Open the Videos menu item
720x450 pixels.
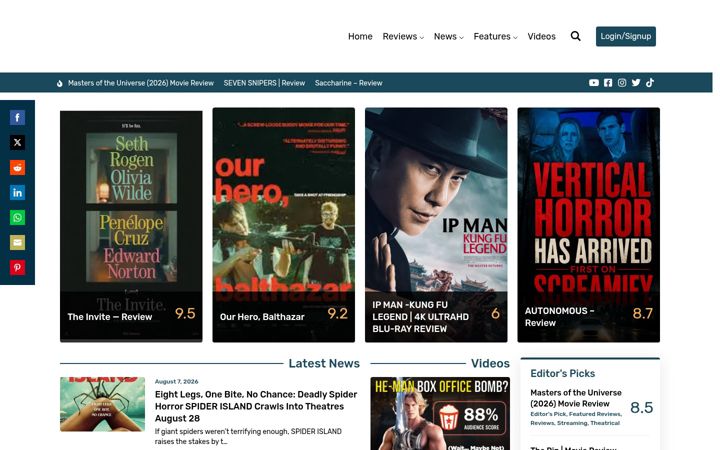pos(541,36)
